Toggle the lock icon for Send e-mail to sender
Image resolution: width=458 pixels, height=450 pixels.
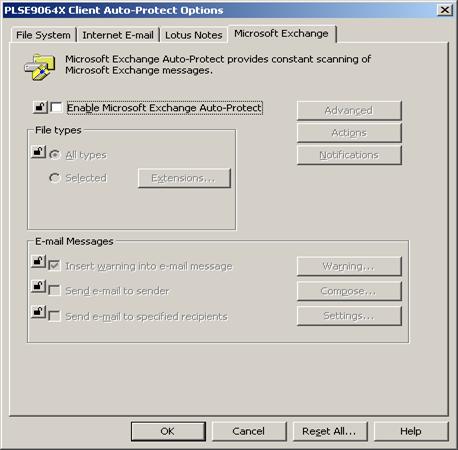coord(38,287)
